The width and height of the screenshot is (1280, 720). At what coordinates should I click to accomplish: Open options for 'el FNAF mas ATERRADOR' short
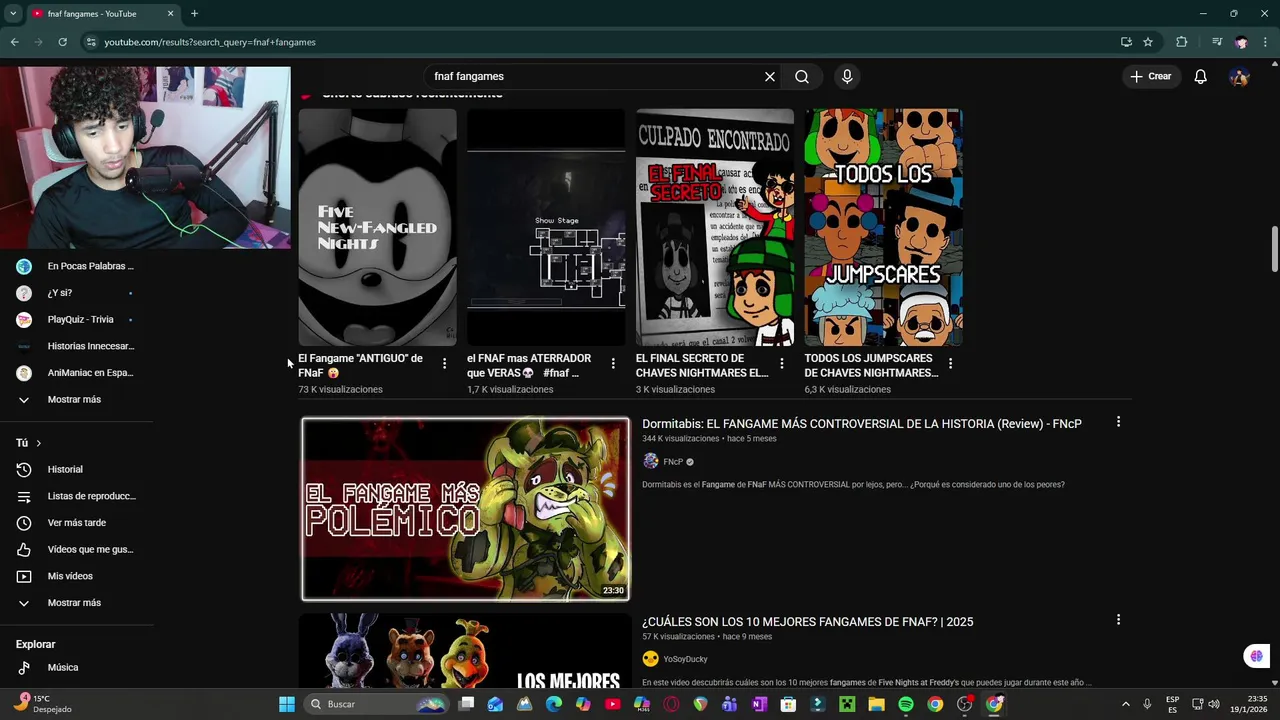coord(613,364)
